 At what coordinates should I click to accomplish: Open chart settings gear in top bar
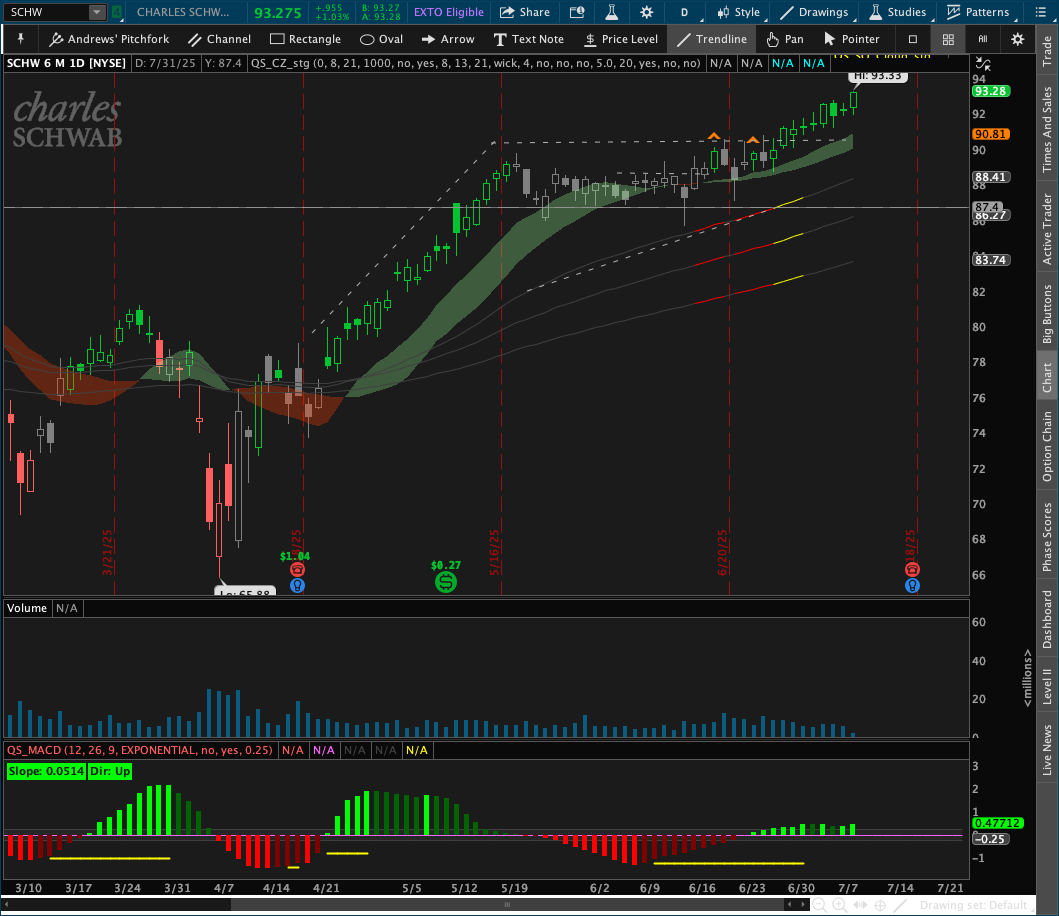(x=646, y=12)
